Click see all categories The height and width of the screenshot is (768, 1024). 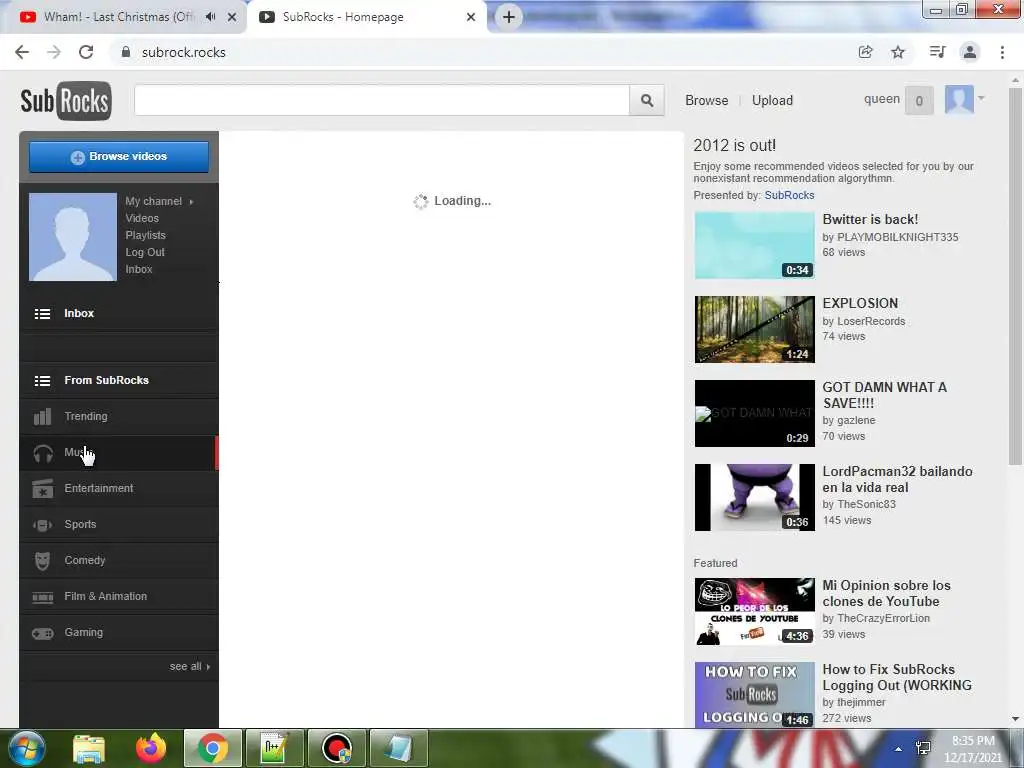(x=189, y=667)
